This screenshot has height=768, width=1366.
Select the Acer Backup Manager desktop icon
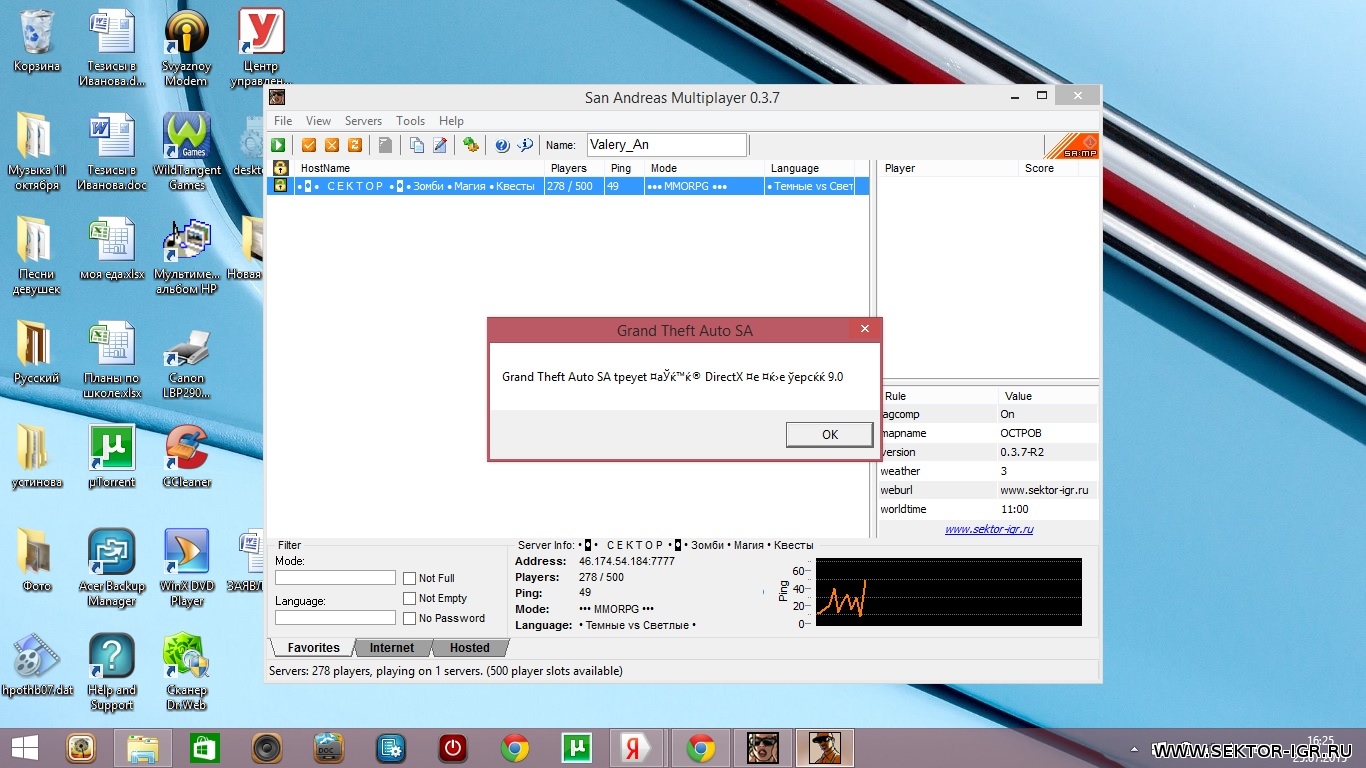click(111, 568)
